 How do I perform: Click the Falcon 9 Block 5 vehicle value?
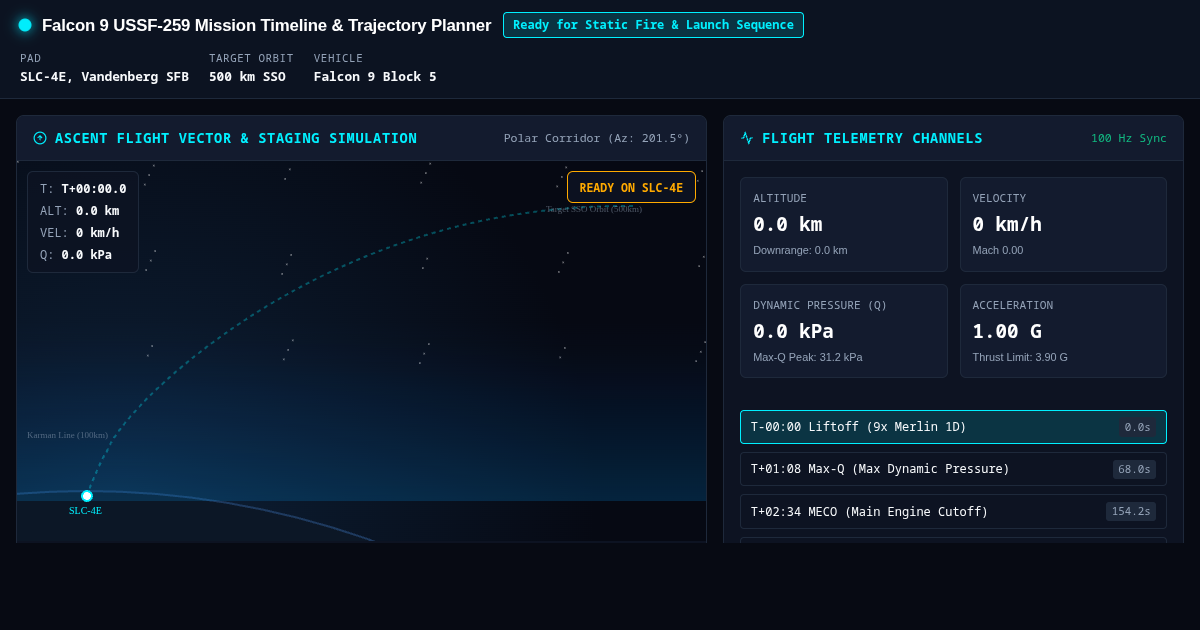coord(375,76)
